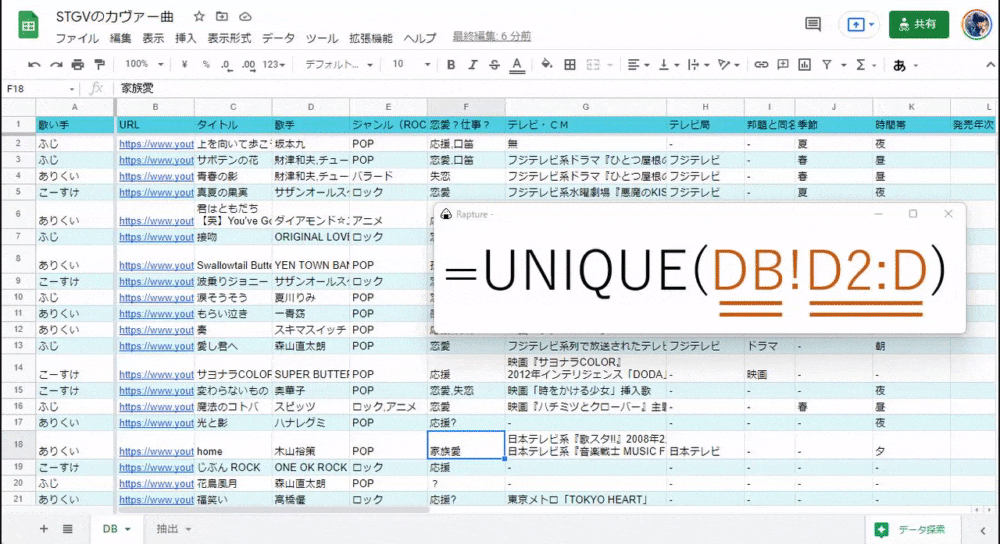Open the text color underlined A

pyautogui.click(x=517, y=65)
